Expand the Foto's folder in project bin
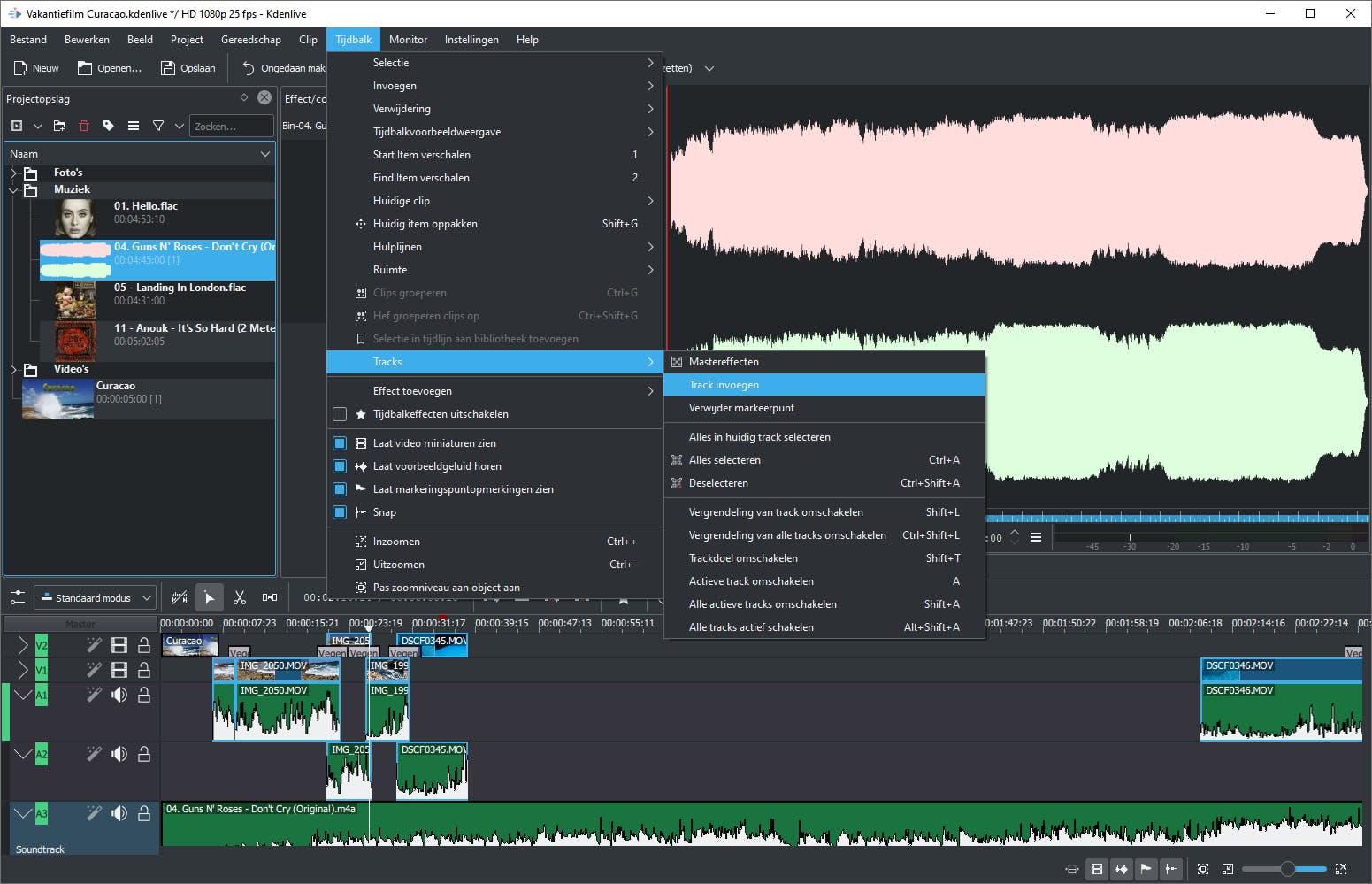The height and width of the screenshot is (884, 1372). pos(14,173)
